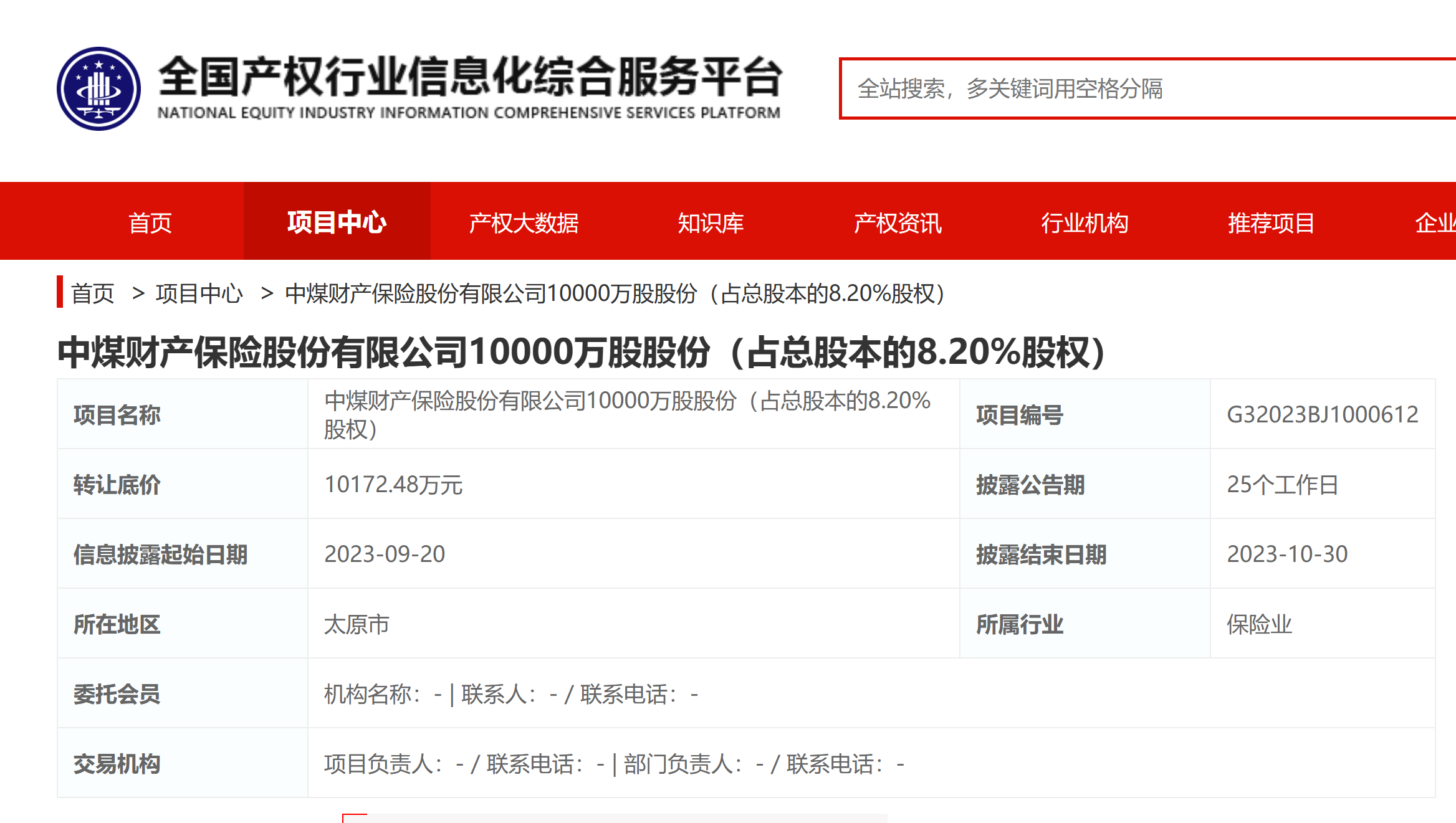Go to 产权大数据 in the nav bar
The image size is (1456, 823).
(x=524, y=222)
